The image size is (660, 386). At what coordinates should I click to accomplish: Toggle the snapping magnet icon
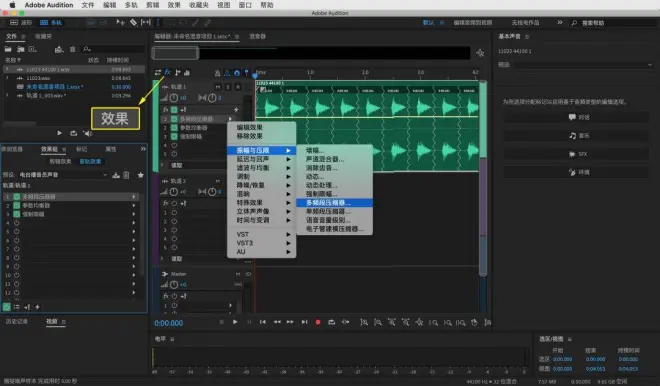pos(237,73)
